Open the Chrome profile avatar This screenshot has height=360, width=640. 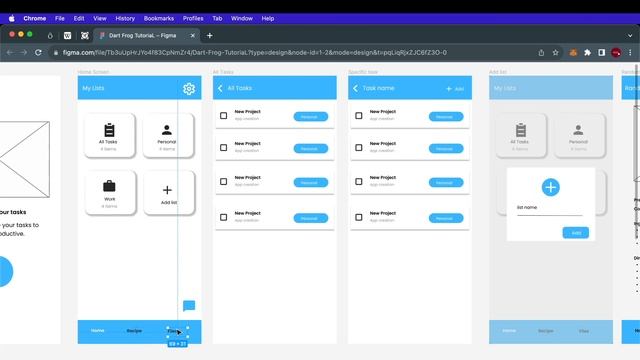pyautogui.click(x=616, y=53)
